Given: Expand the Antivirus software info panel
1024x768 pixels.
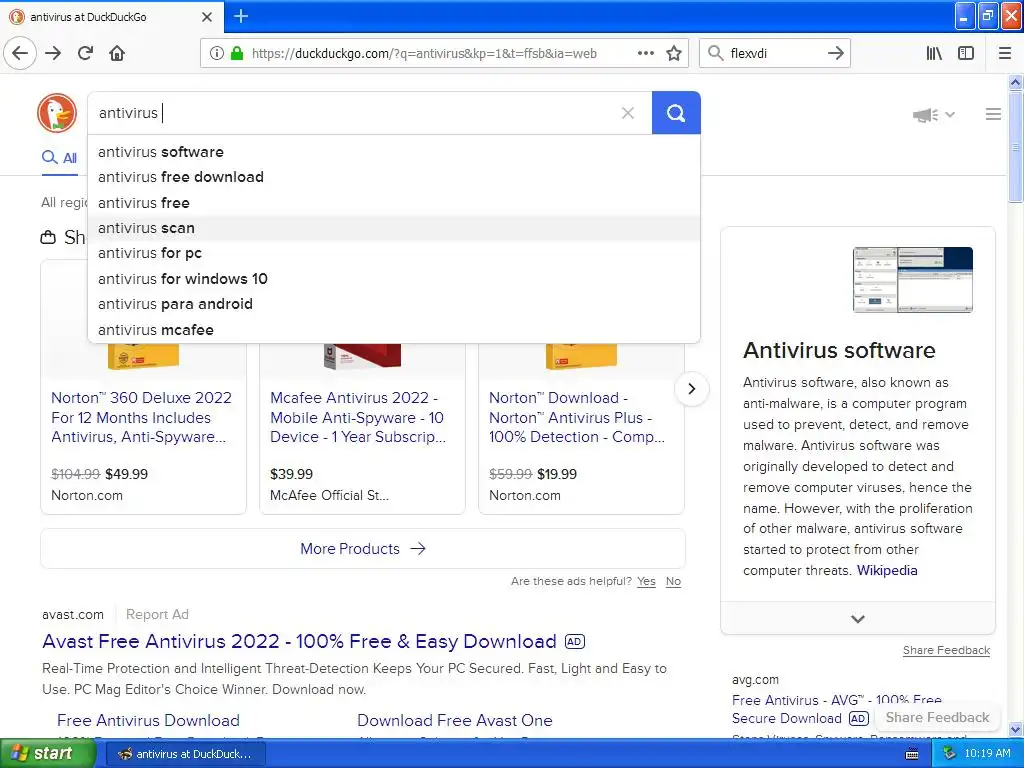Looking at the screenshot, I should tap(857, 618).
